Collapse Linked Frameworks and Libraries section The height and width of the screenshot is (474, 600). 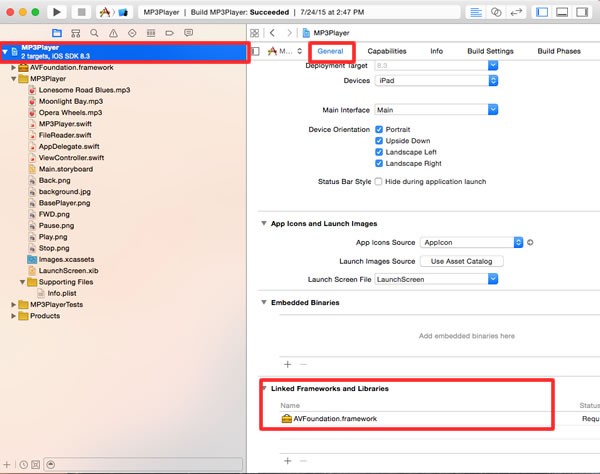click(x=264, y=388)
